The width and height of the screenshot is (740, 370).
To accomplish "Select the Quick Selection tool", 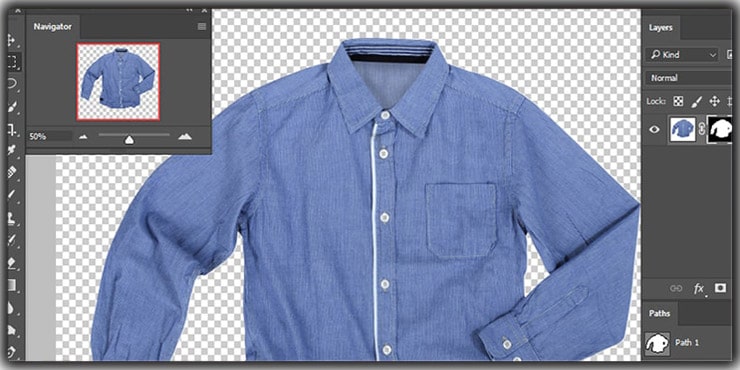I will coord(12,107).
